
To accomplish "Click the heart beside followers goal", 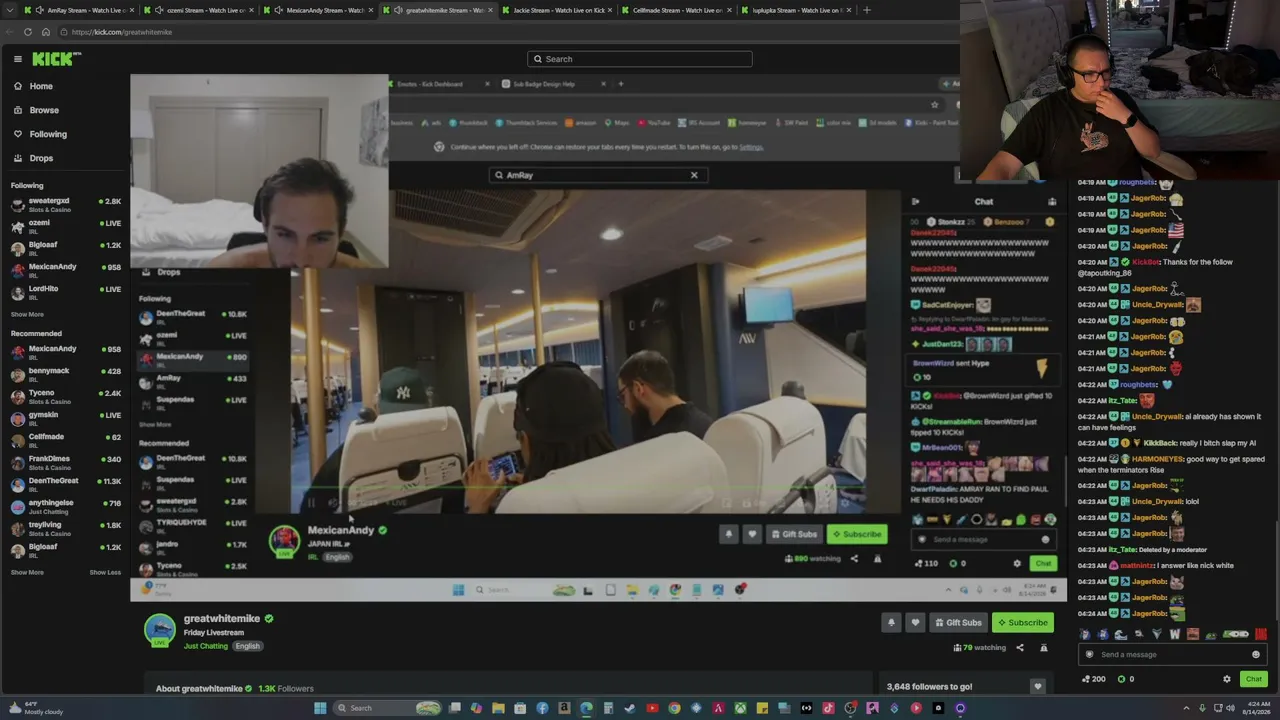I will point(1037,687).
